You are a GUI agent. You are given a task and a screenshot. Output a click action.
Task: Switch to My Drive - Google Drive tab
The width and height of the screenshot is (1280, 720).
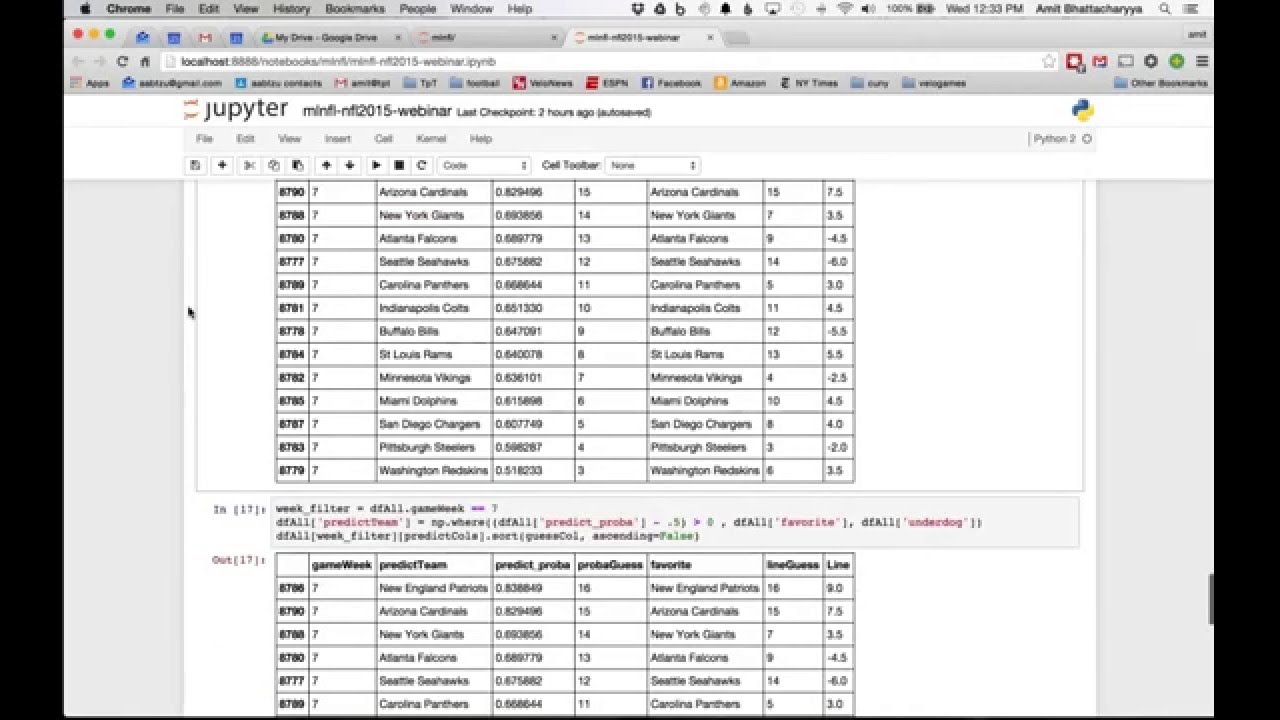(326, 38)
